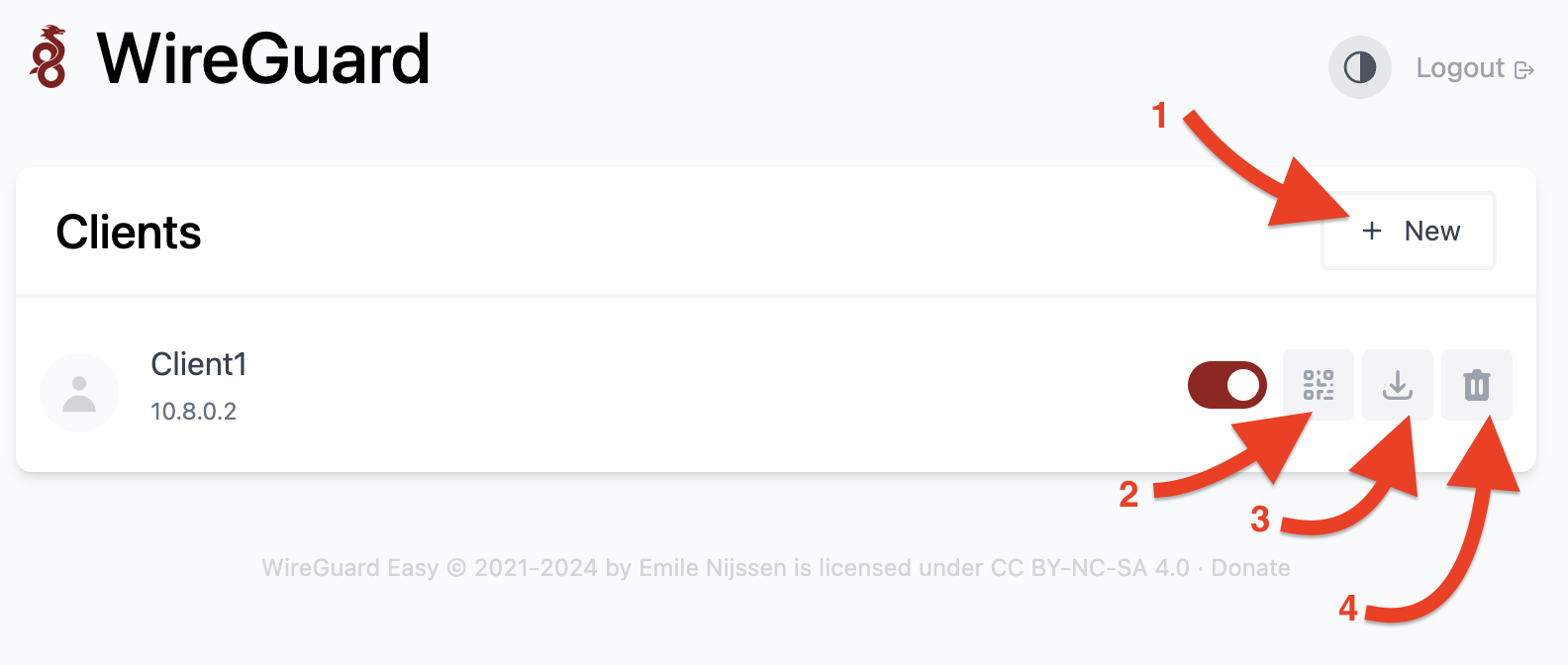Click the WireGuard dragon logo
This screenshot has height=665, width=1568.
coord(49,57)
